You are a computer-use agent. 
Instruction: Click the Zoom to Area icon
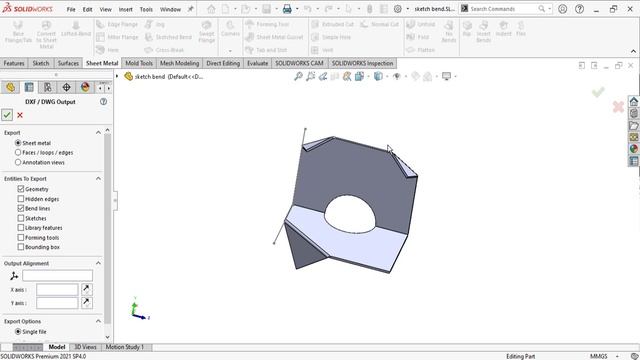point(311,76)
